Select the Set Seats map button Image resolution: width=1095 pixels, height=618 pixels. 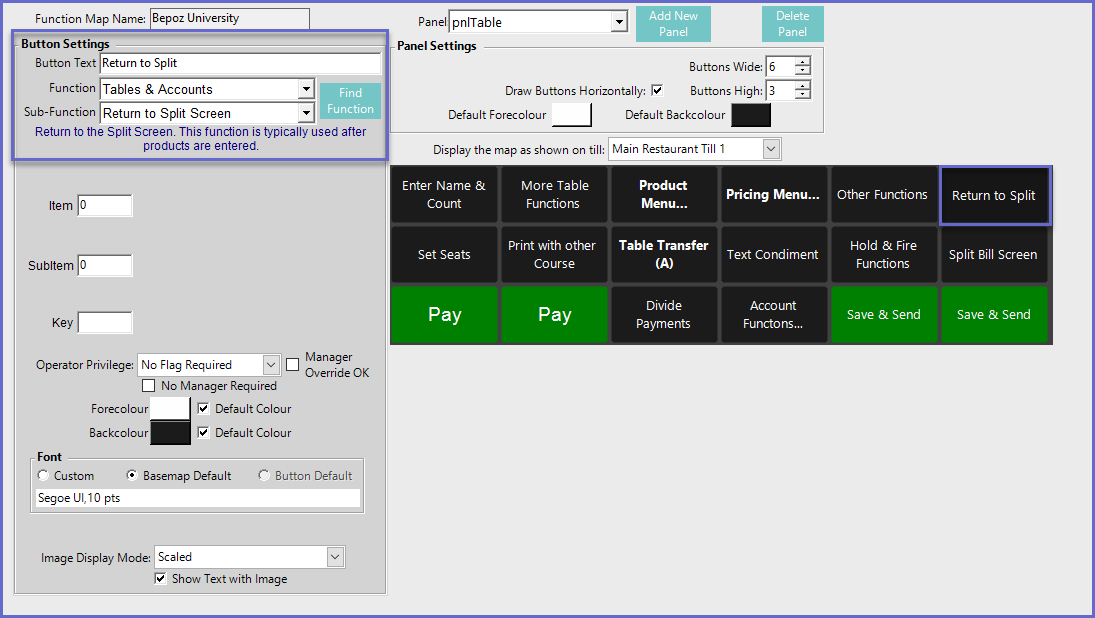click(444, 255)
